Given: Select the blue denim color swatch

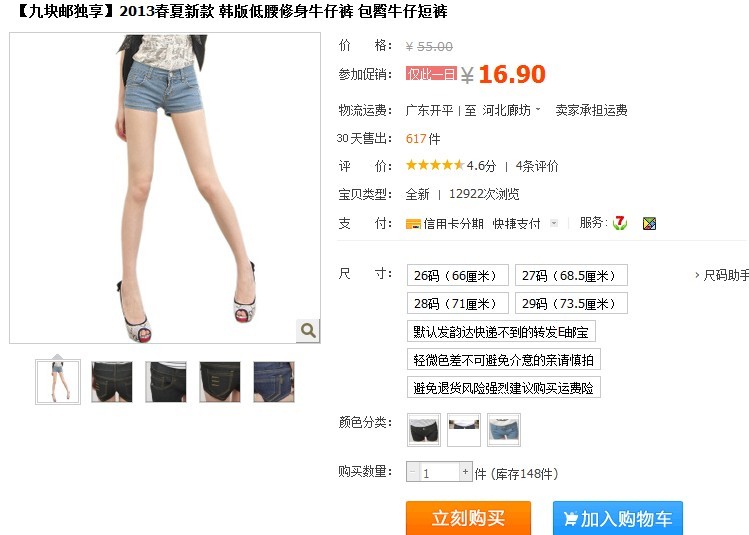Looking at the screenshot, I should (504, 430).
